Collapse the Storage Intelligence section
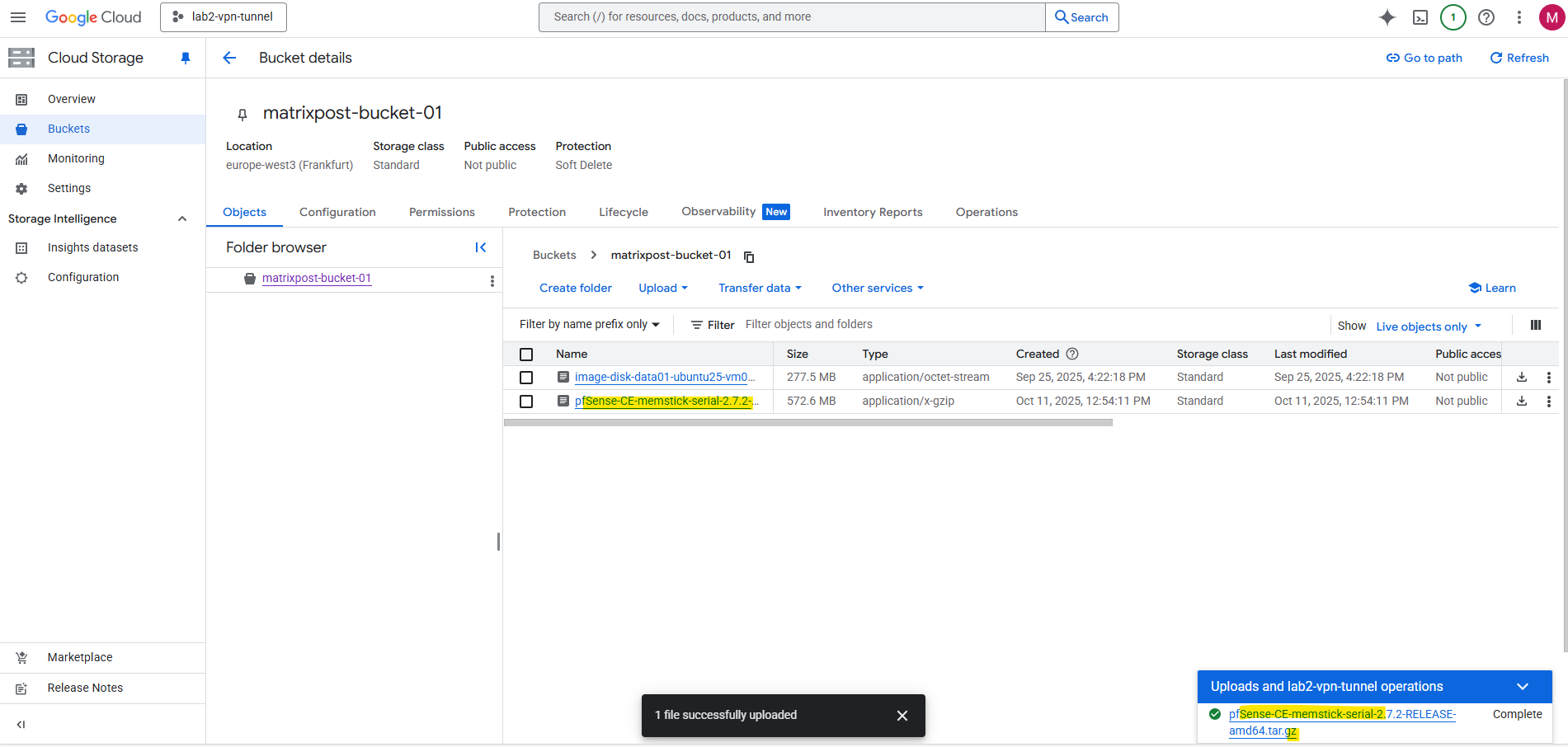This screenshot has height=747, width=1568. (182, 218)
